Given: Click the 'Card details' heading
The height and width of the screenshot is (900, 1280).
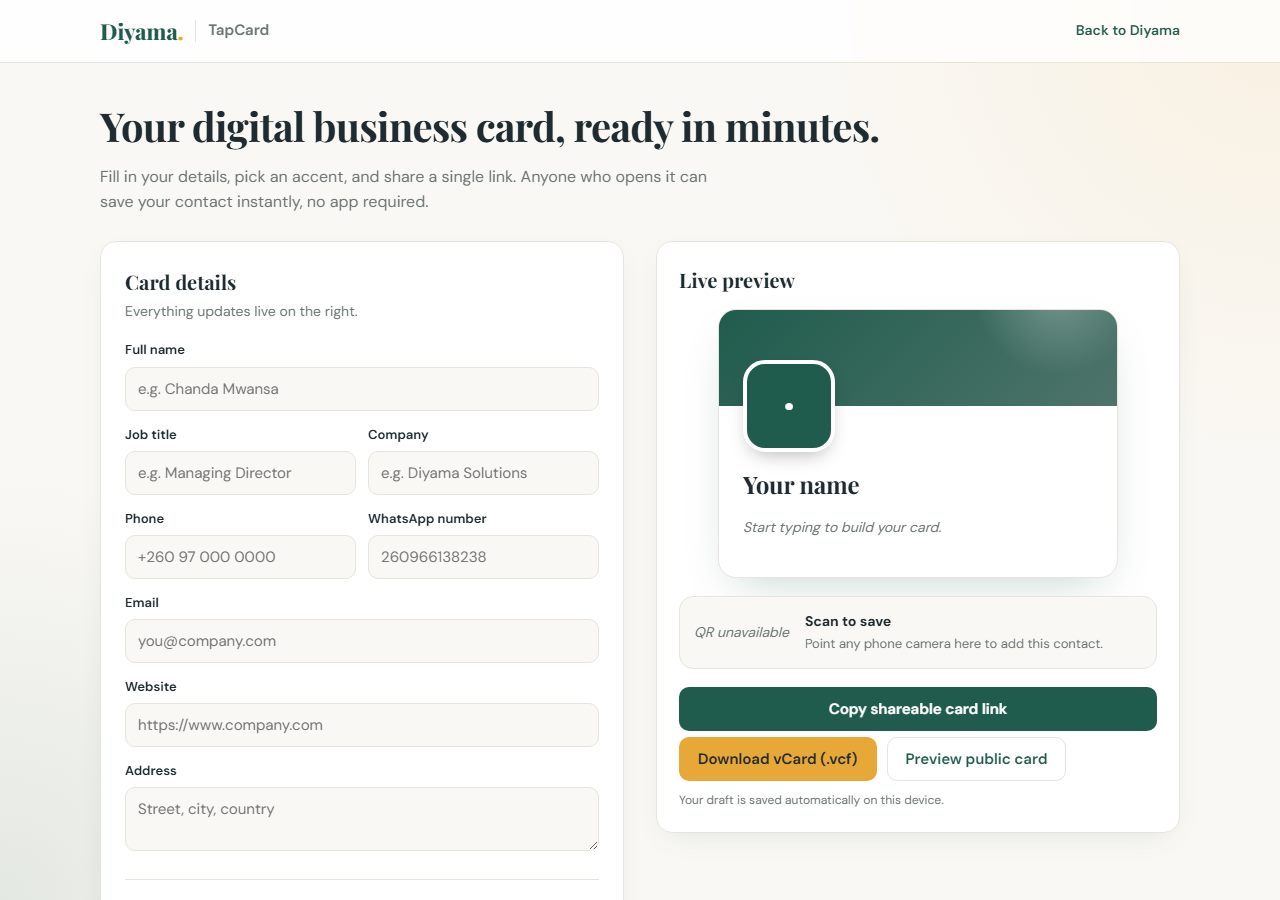Looking at the screenshot, I should coord(180,283).
